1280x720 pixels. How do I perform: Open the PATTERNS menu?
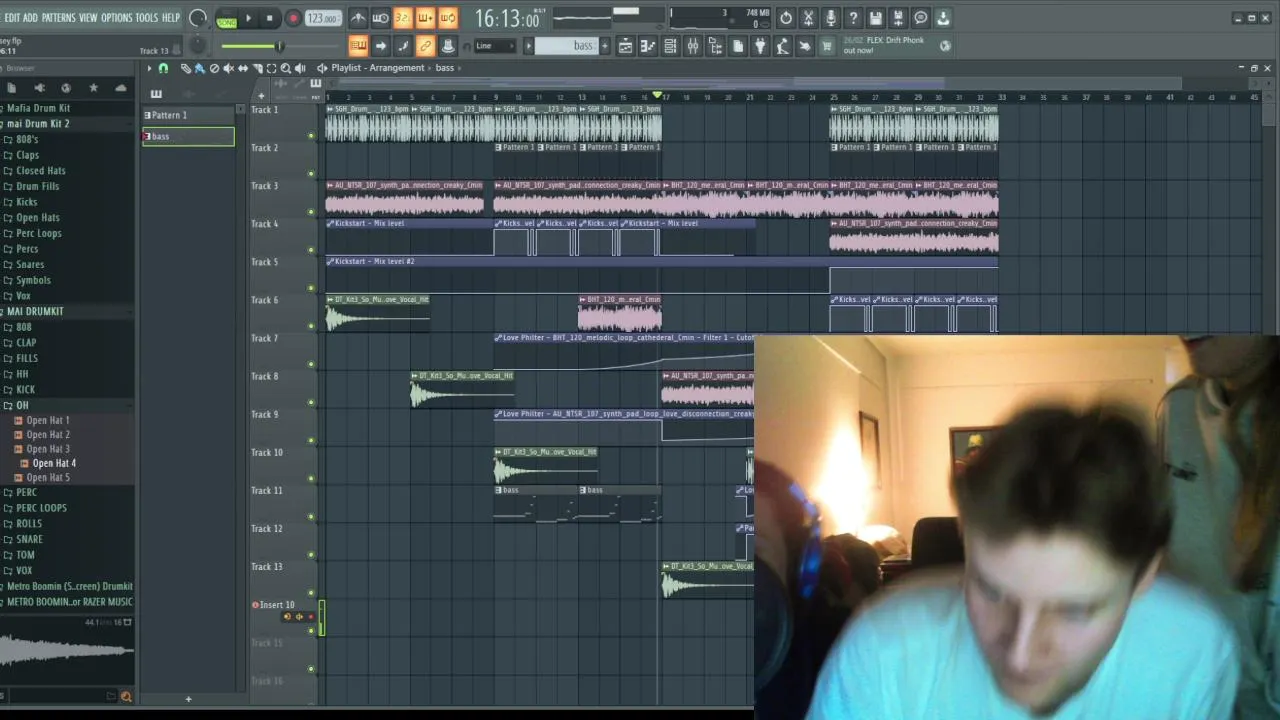click(59, 18)
